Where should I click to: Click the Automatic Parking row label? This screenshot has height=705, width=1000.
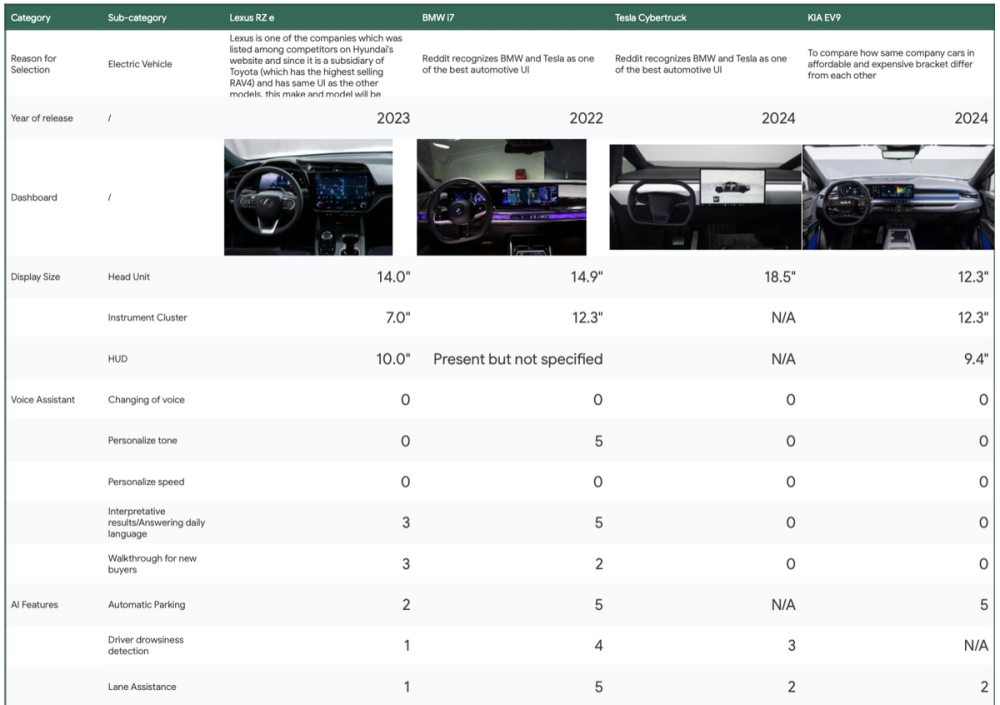click(x=147, y=605)
